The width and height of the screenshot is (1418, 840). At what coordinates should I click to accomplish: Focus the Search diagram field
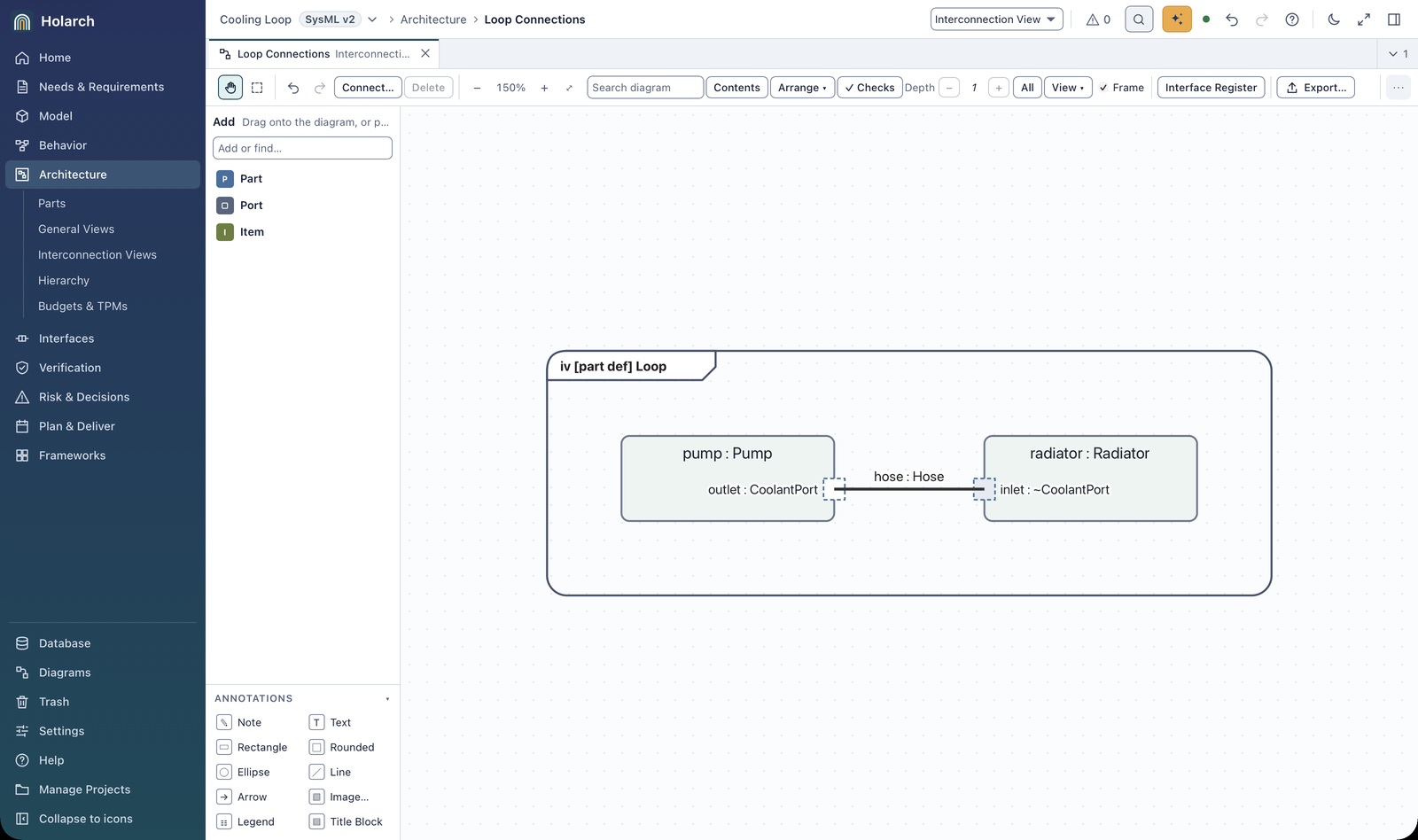click(645, 88)
